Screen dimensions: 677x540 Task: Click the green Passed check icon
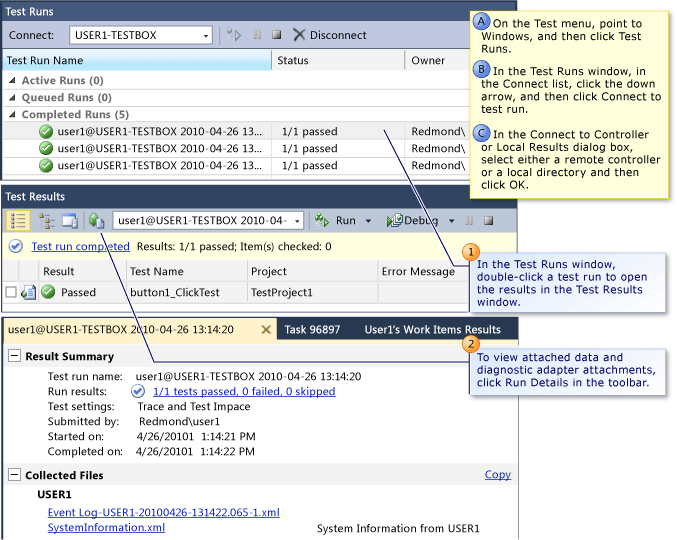(48, 292)
